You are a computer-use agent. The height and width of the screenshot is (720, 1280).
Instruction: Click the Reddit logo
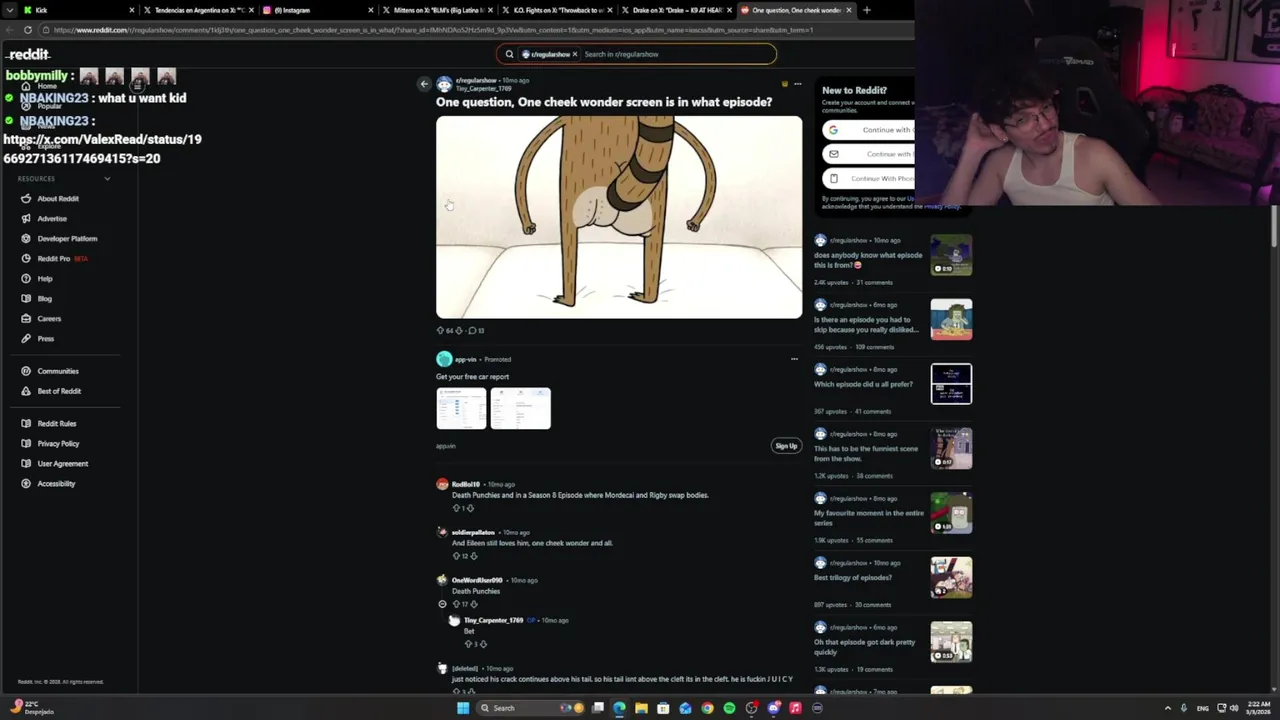pos(27,54)
